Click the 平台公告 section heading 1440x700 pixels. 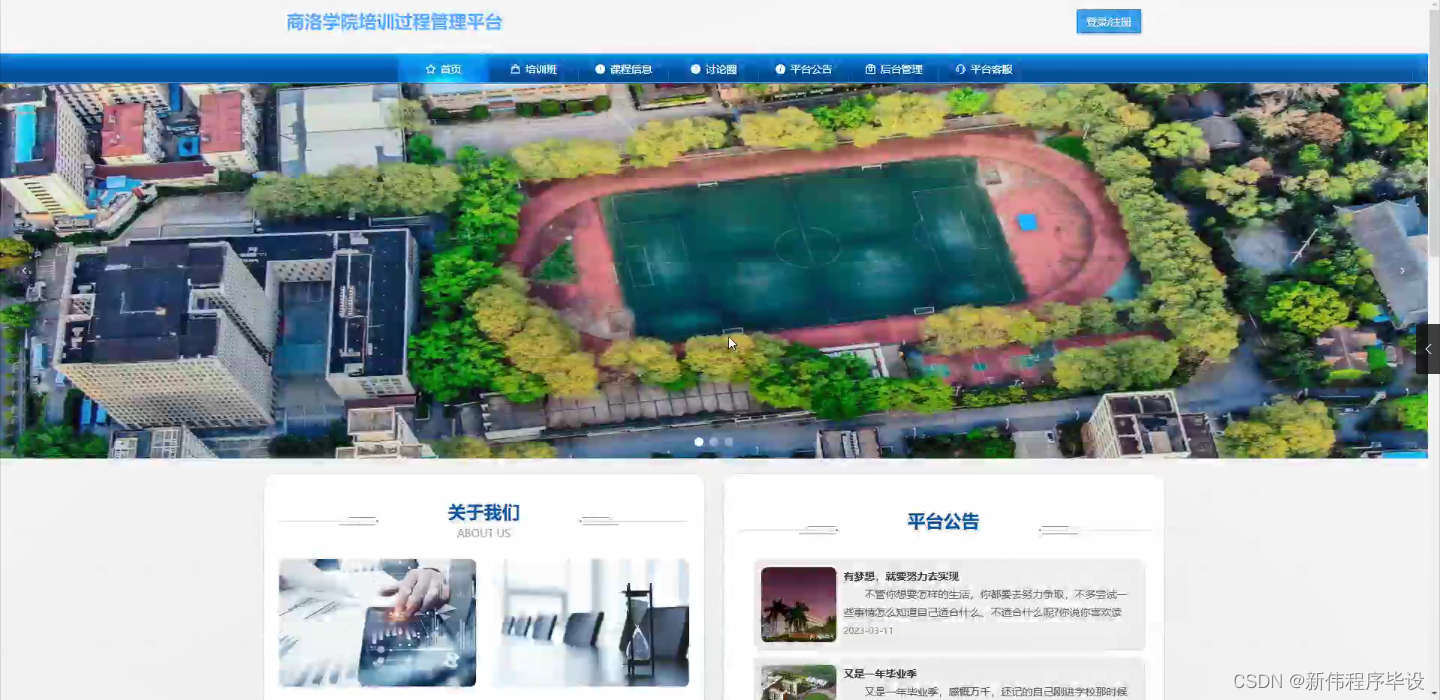[943, 521]
